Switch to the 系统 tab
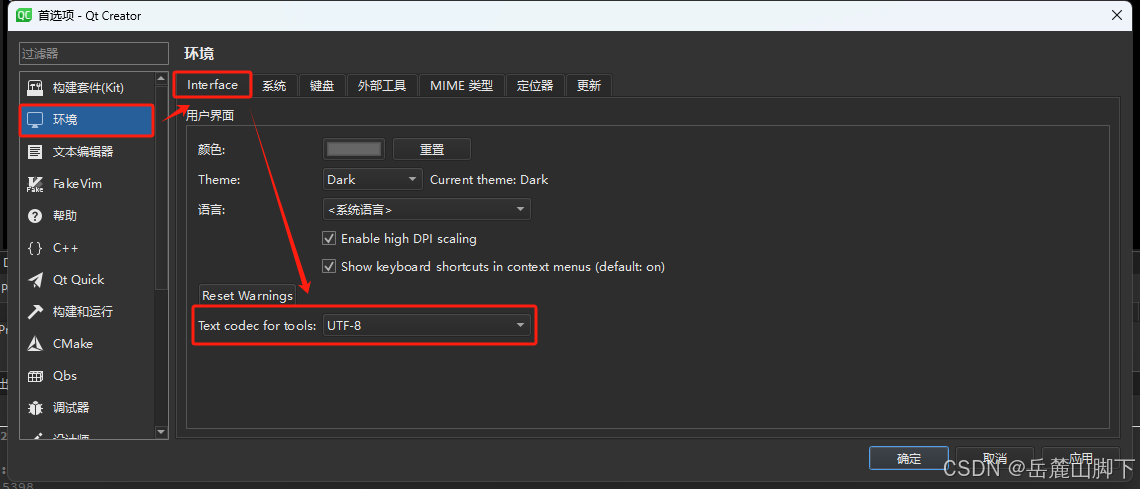This screenshot has height=489, width=1140. (x=274, y=86)
